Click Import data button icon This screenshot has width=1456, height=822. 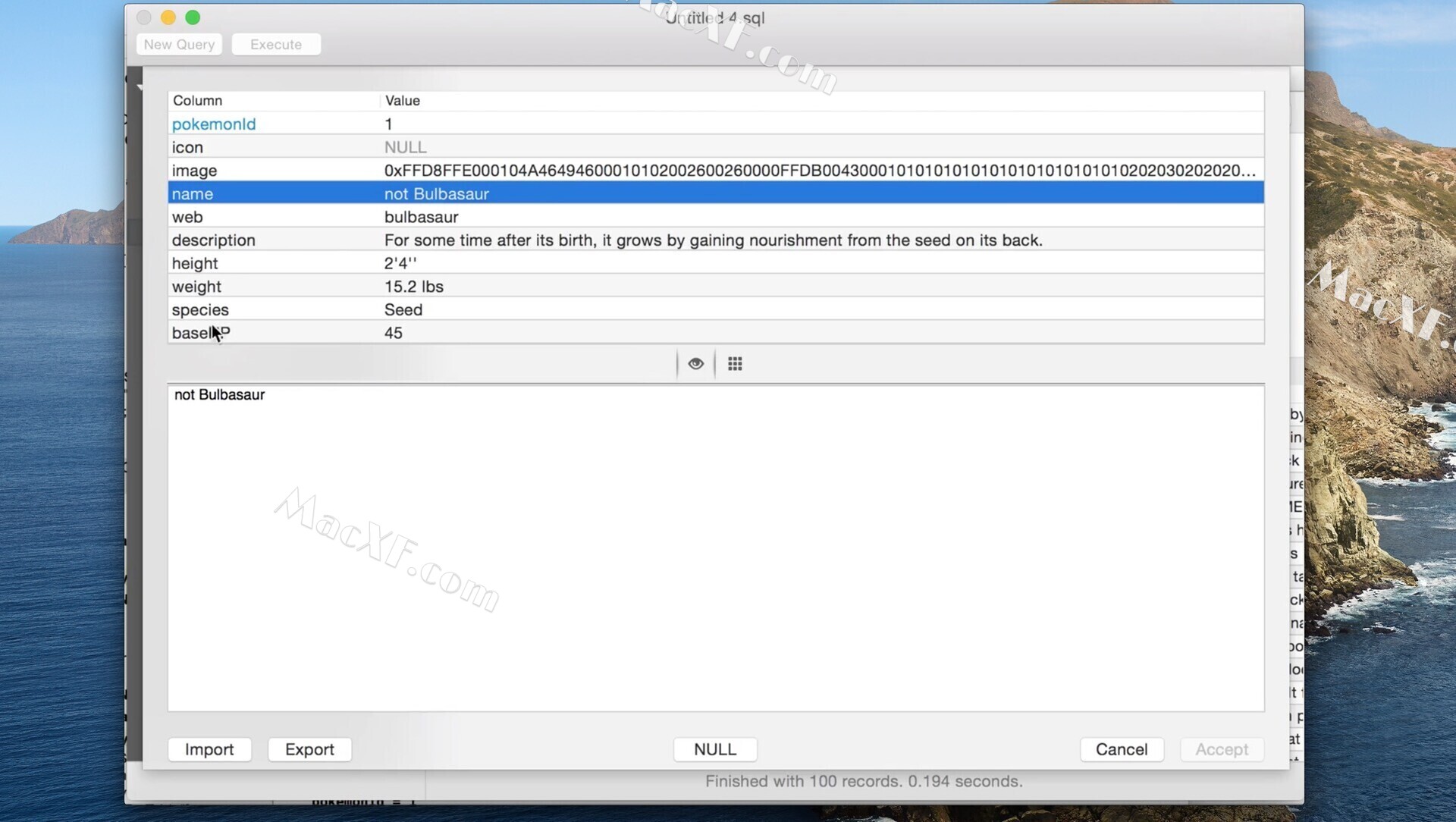pyautogui.click(x=209, y=749)
